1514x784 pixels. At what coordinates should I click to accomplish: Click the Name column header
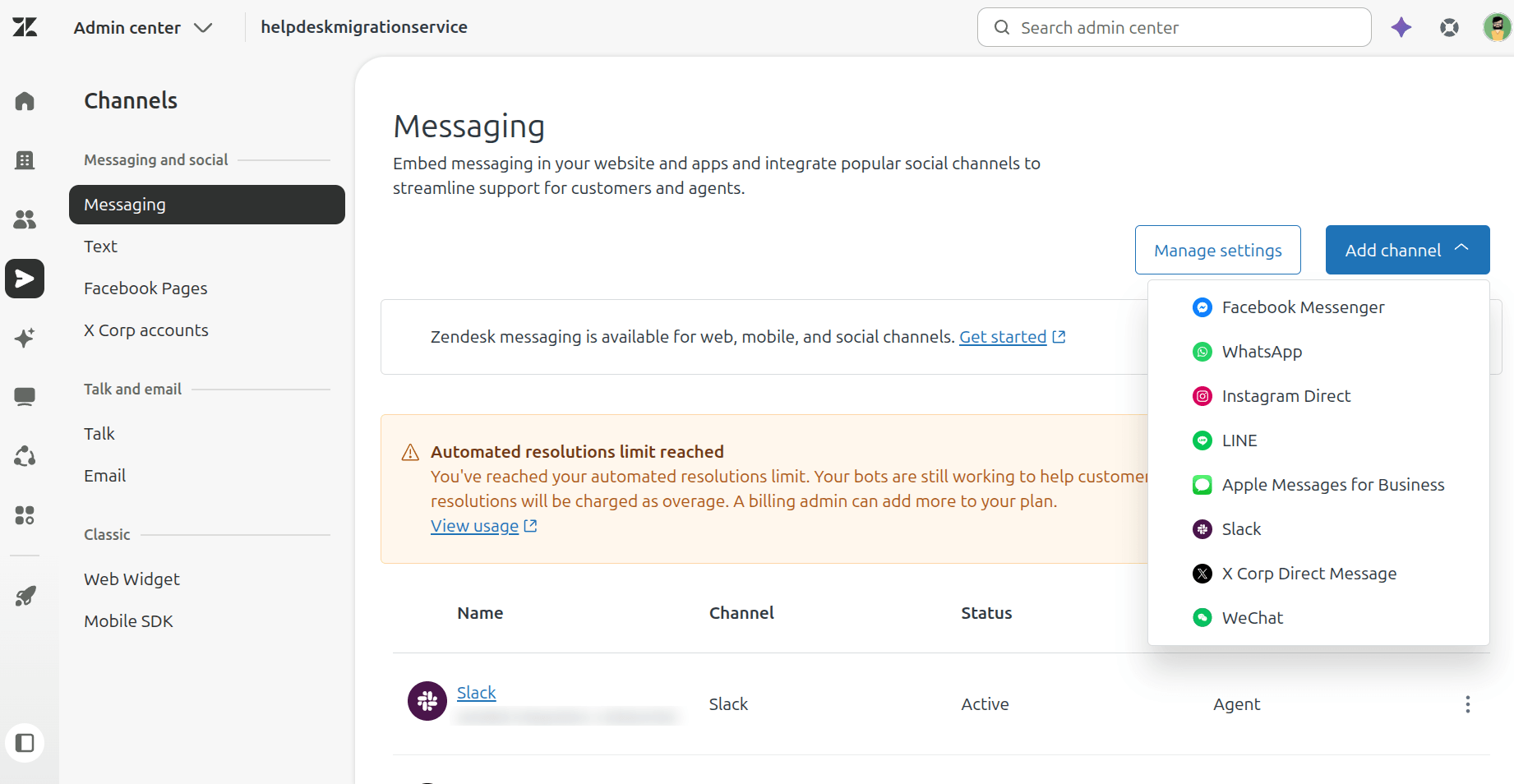pyautogui.click(x=480, y=613)
